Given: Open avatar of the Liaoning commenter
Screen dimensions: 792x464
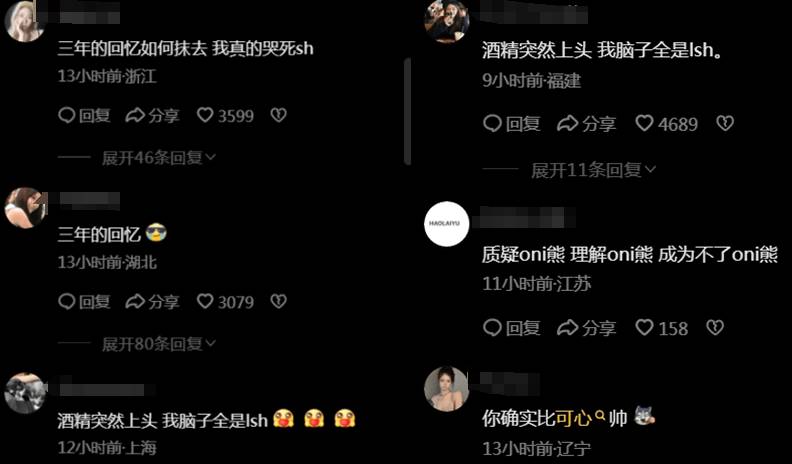Looking at the screenshot, I should click(x=447, y=388).
